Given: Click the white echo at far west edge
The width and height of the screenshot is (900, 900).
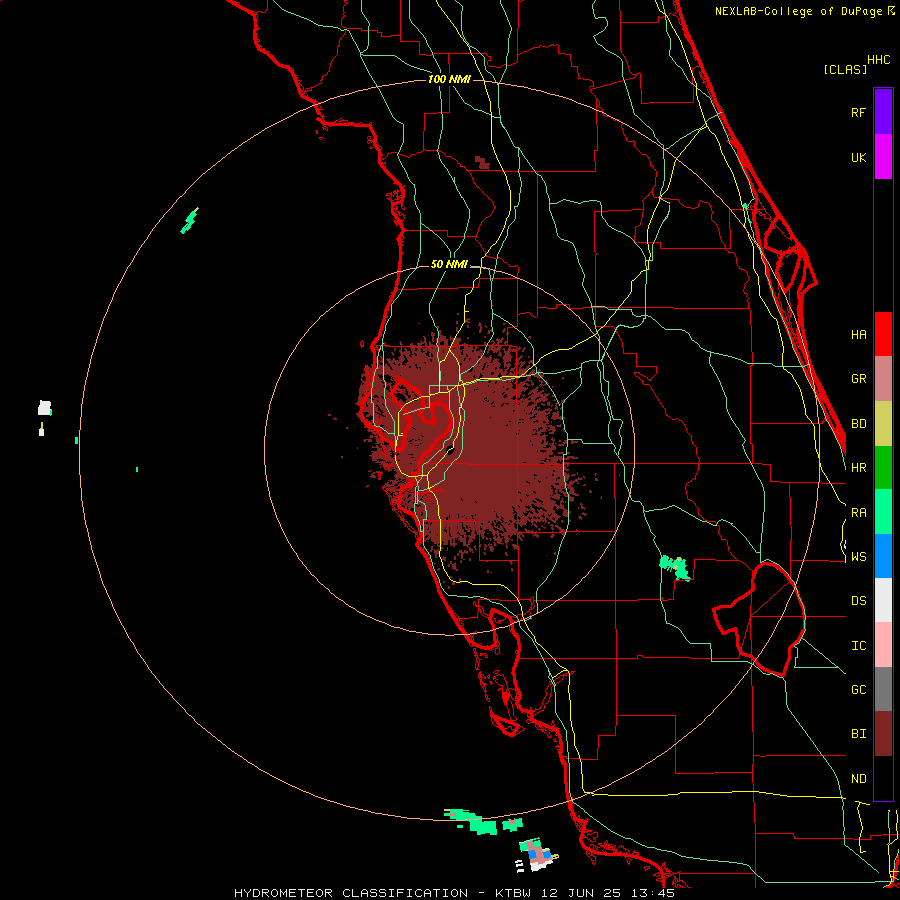Looking at the screenshot, I should 44,408.
